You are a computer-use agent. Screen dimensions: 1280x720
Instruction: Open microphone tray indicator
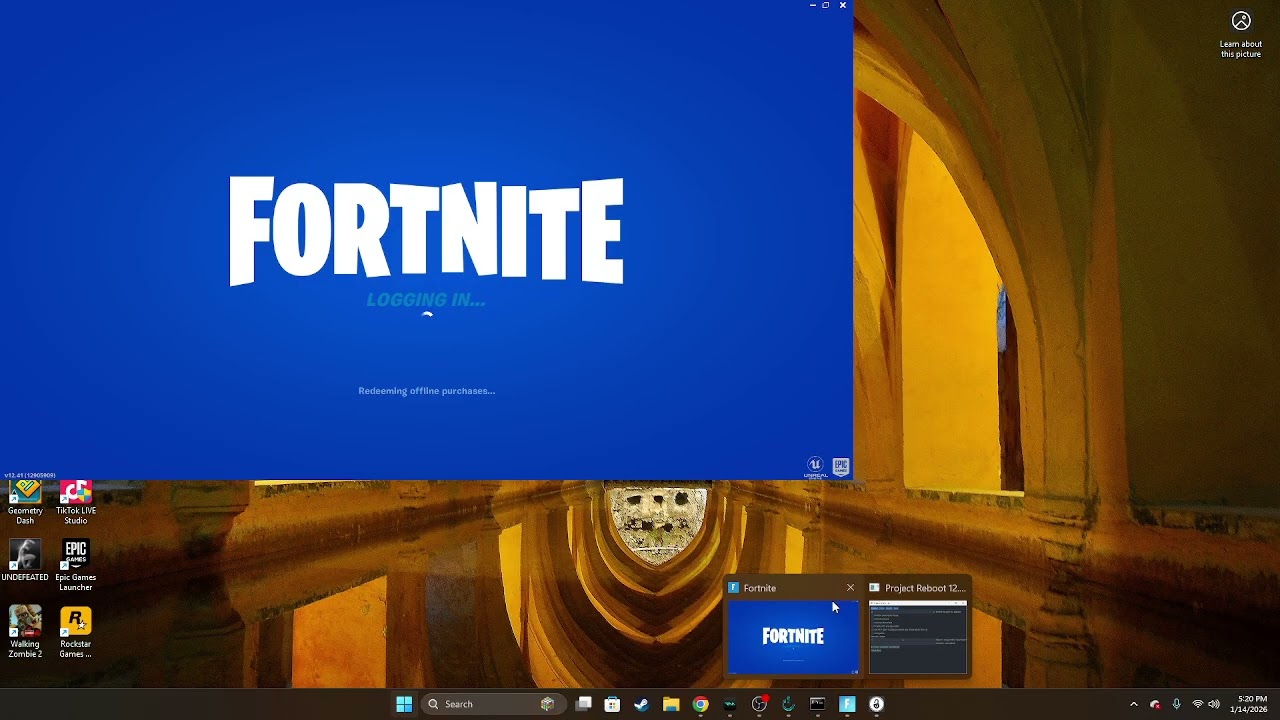click(1176, 704)
